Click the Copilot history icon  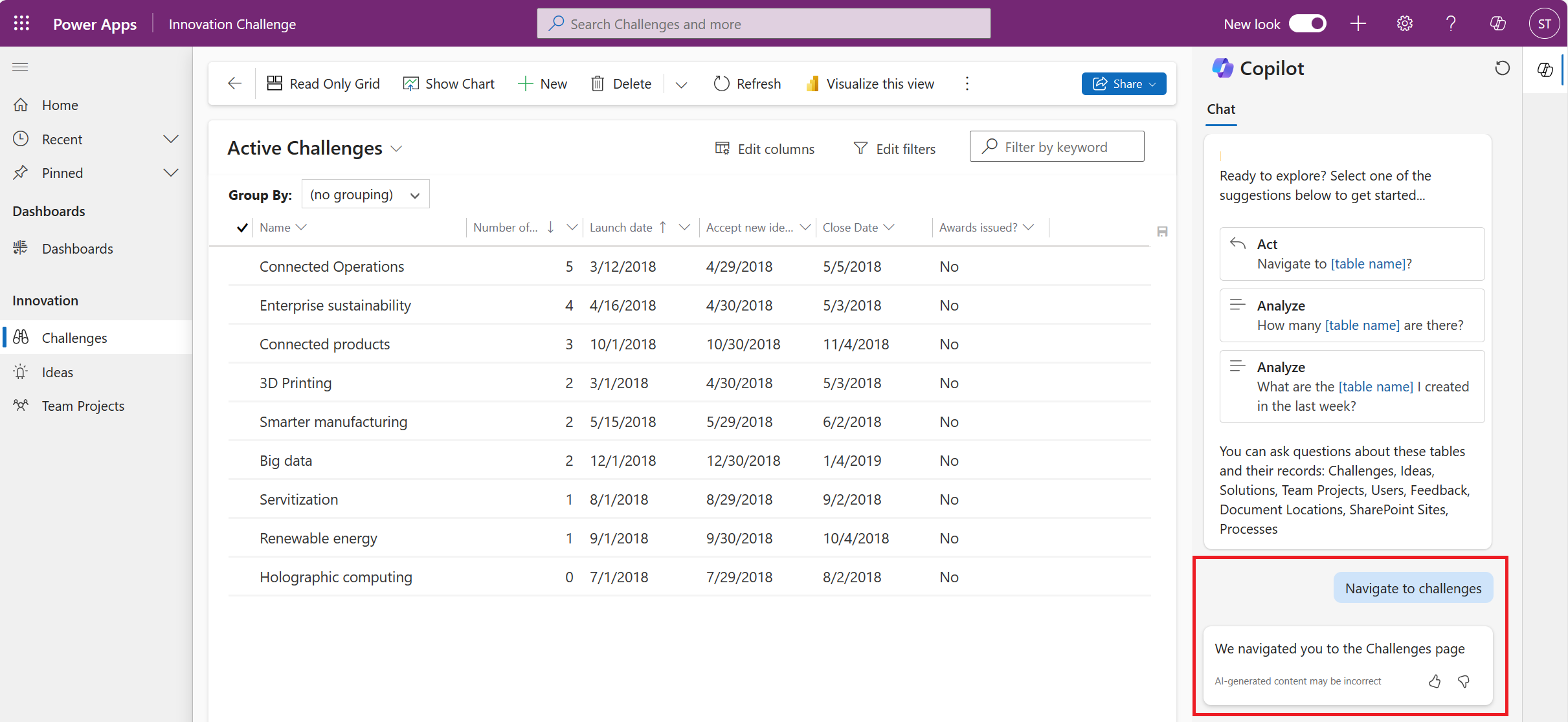click(x=1503, y=68)
